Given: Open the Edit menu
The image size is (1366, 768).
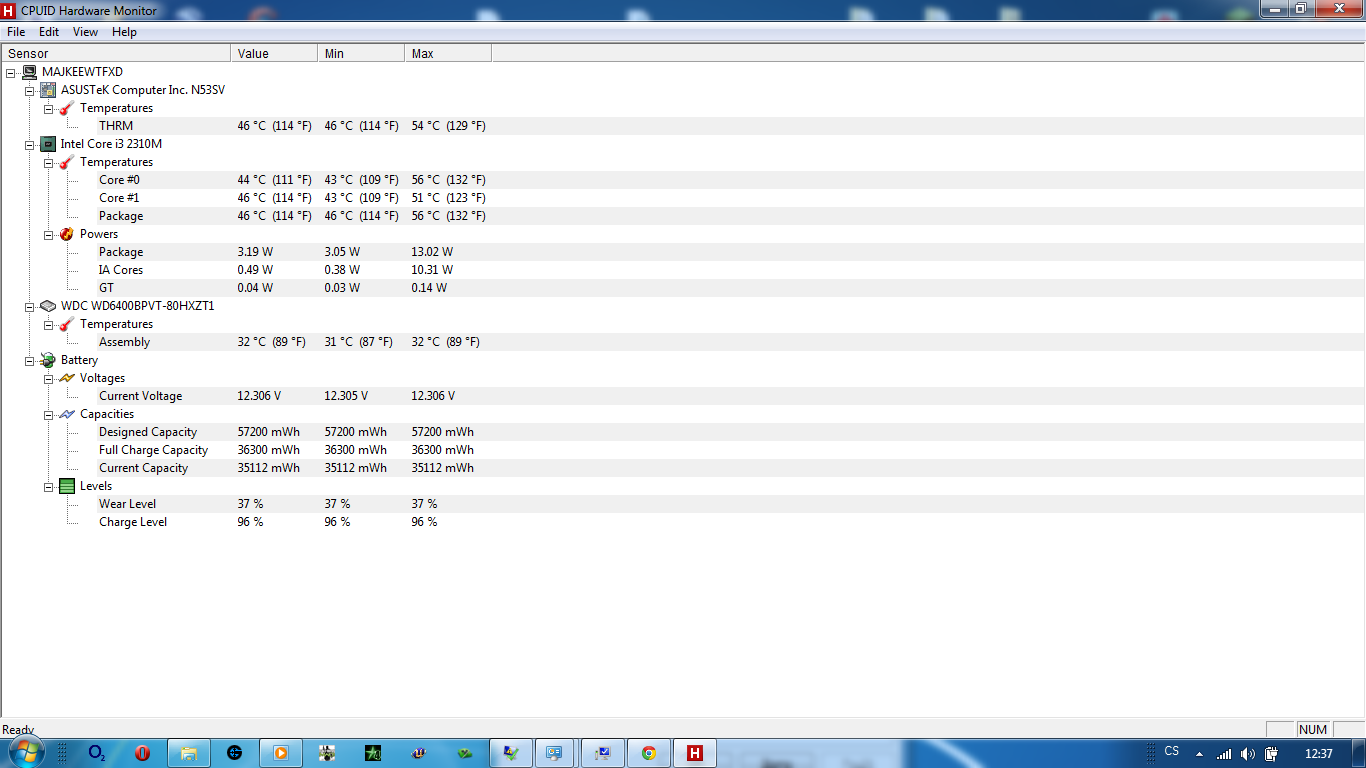Looking at the screenshot, I should [x=49, y=32].
